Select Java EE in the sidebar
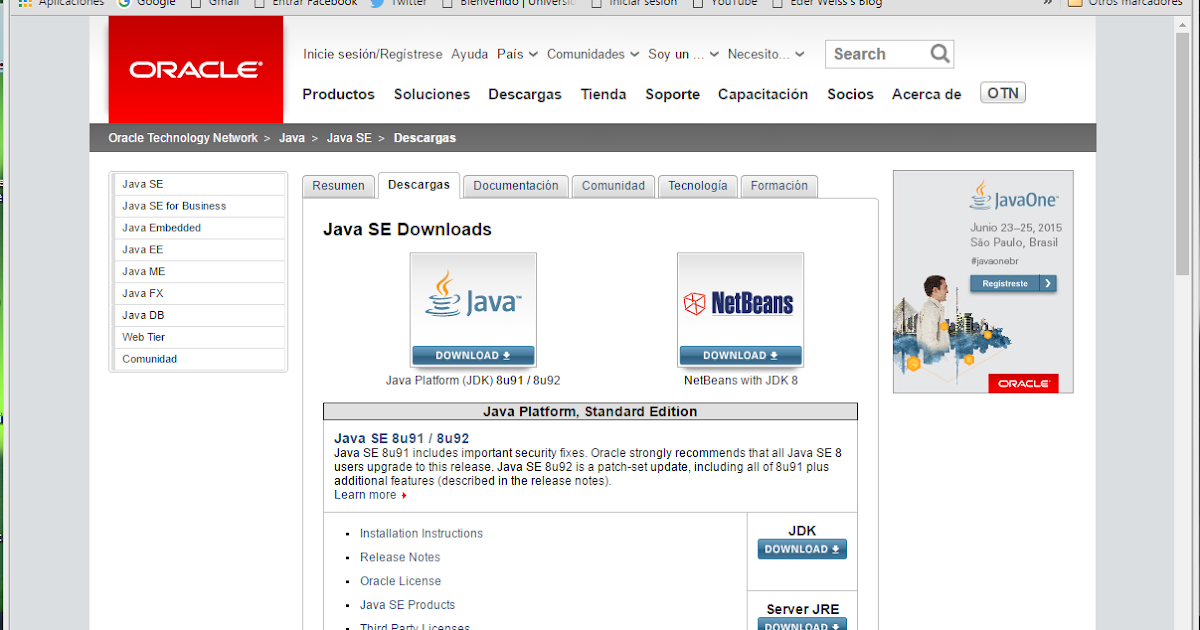1200x630 pixels. (200, 250)
